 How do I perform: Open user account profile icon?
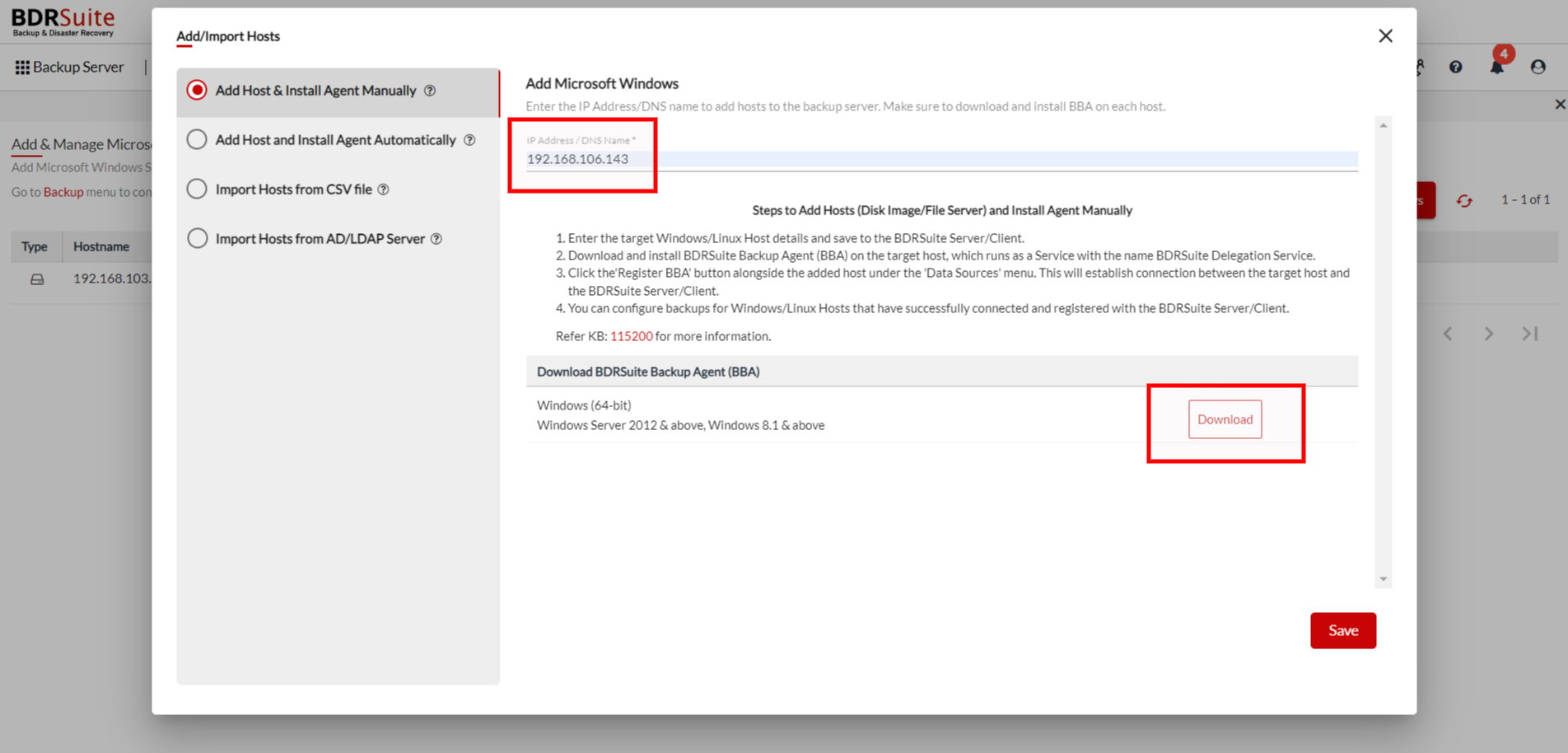click(x=1538, y=68)
